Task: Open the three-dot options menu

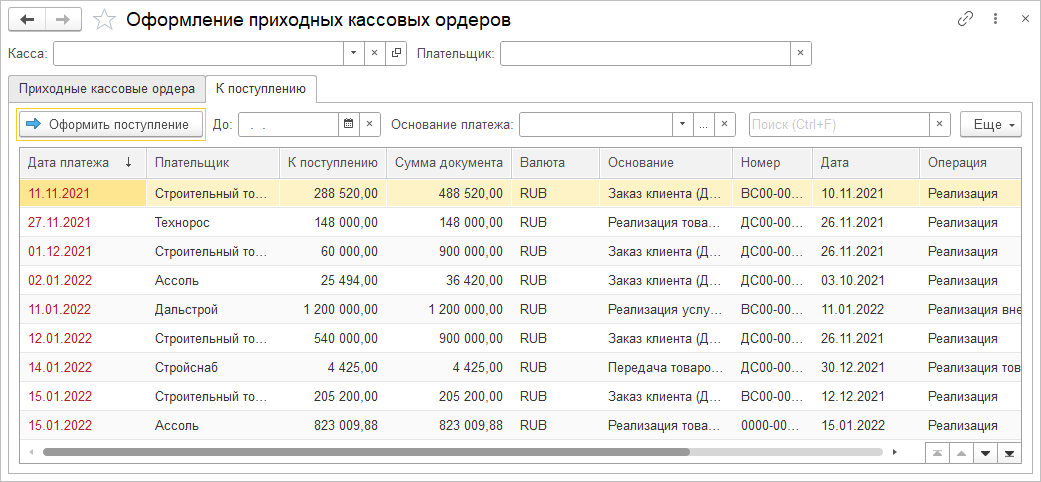Action: [995, 19]
